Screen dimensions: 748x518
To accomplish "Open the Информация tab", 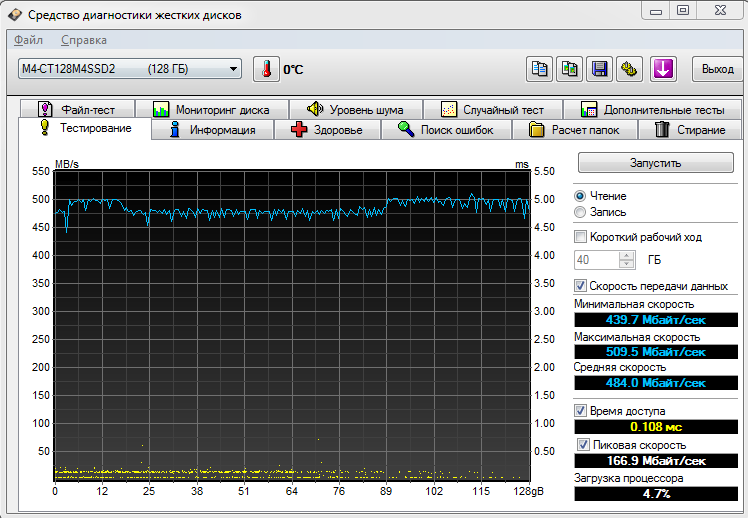I will click(x=213, y=130).
